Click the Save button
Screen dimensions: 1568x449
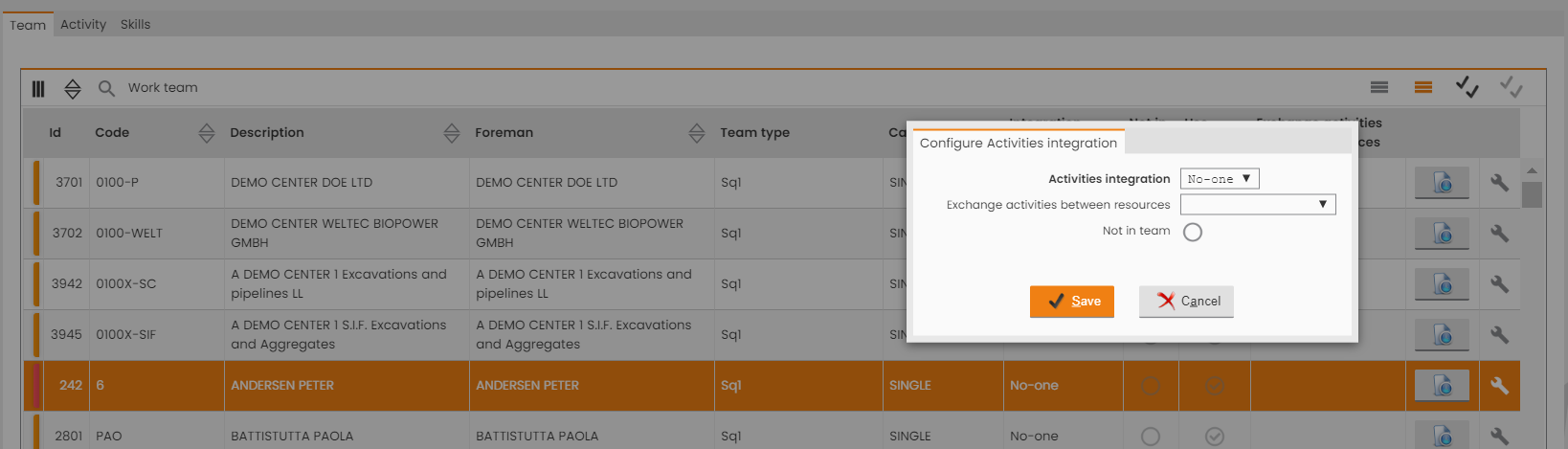click(1072, 302)
